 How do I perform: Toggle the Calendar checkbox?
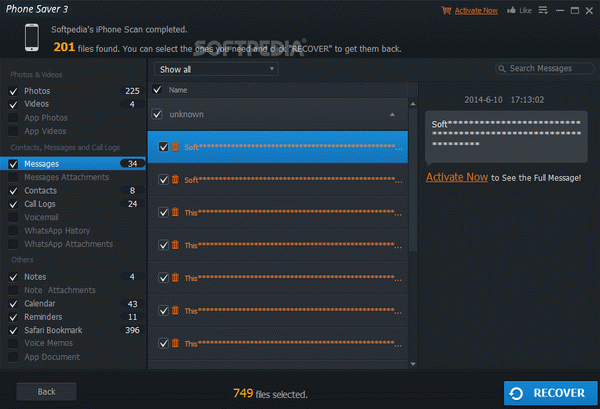tap(13, 304)
